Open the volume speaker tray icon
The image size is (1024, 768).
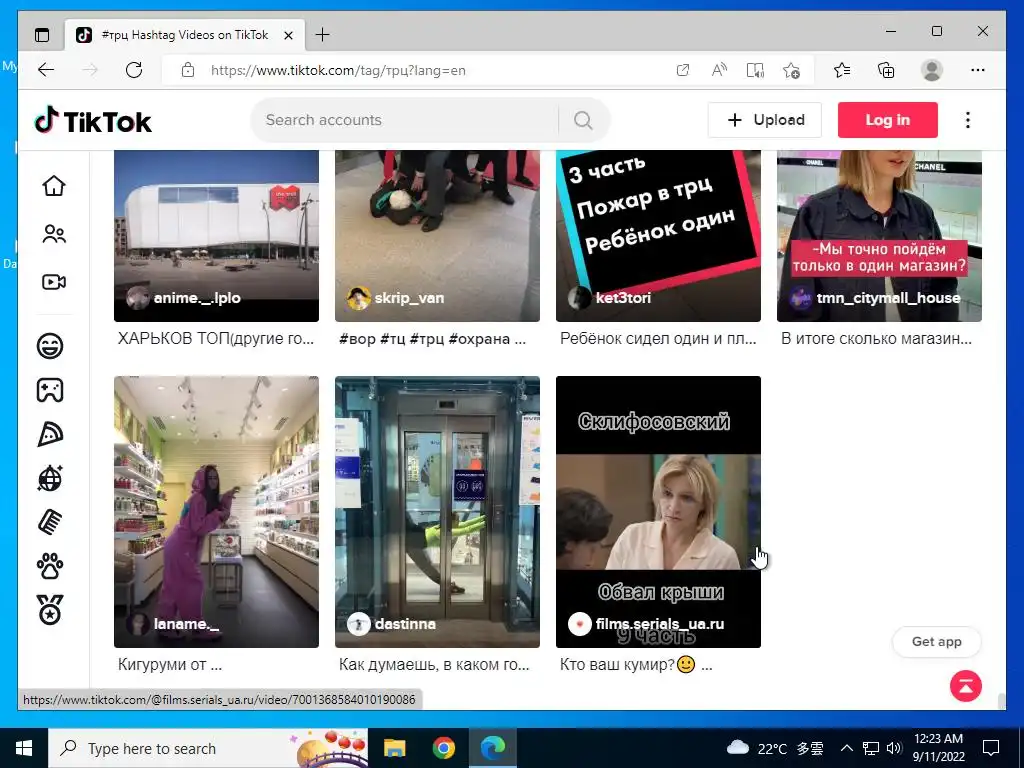coord(895,748)
